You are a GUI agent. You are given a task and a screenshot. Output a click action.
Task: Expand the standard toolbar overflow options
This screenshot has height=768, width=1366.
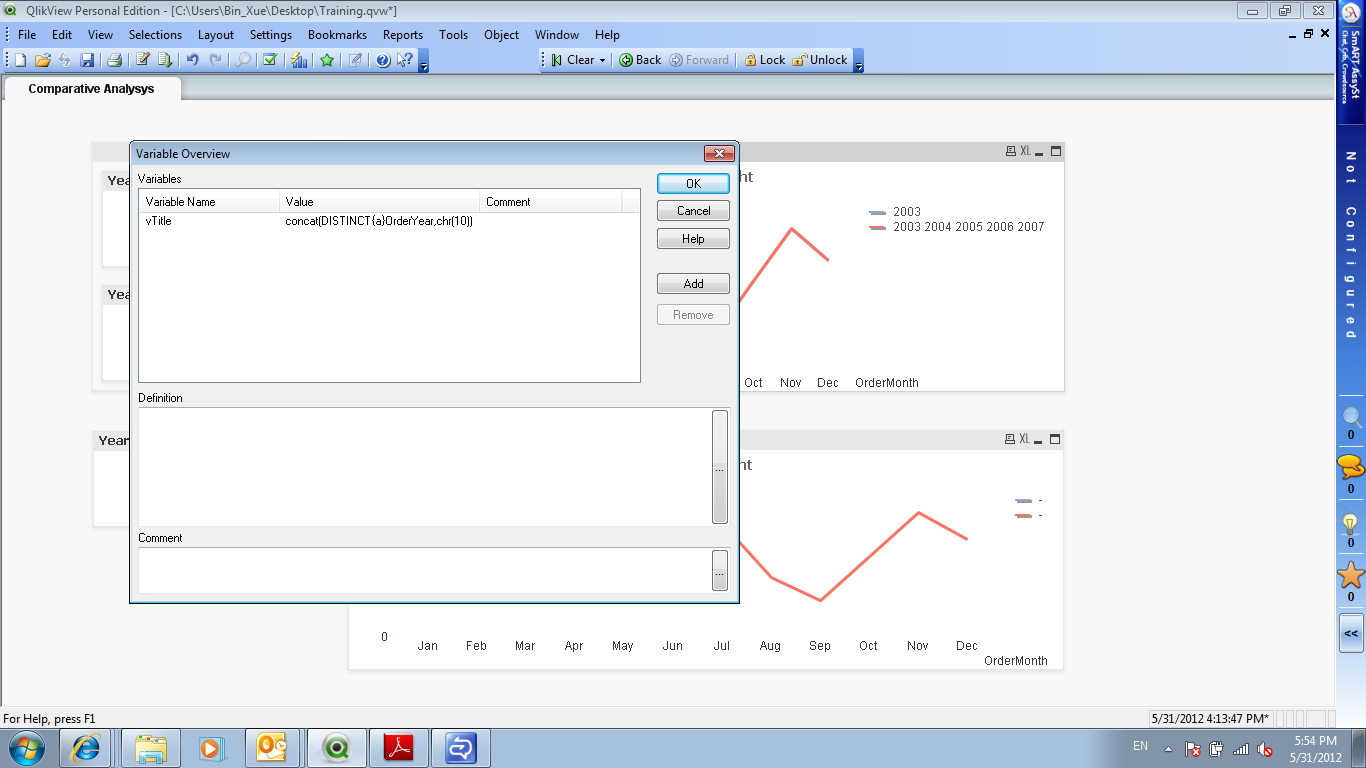pos(424,62)
